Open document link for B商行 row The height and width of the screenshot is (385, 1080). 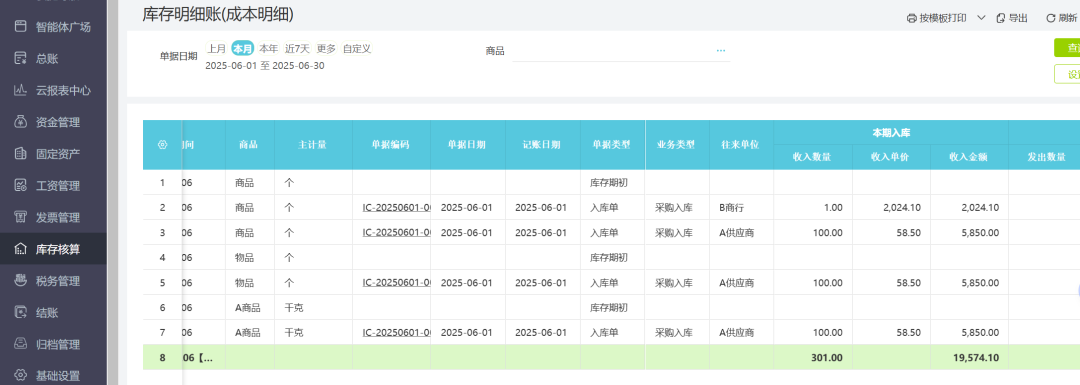coord(396,207)
